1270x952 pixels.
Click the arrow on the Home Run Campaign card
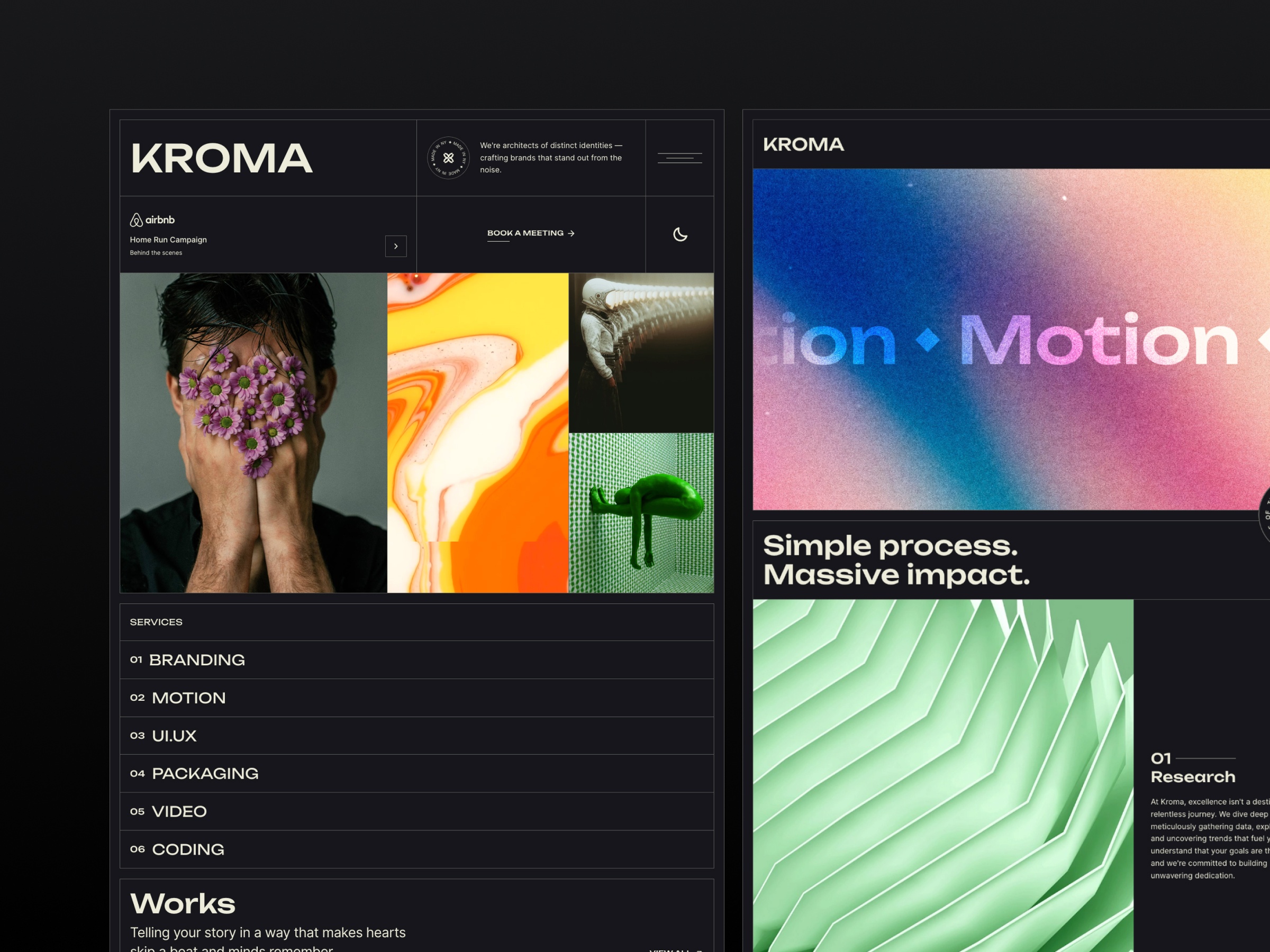pos(396,245)
